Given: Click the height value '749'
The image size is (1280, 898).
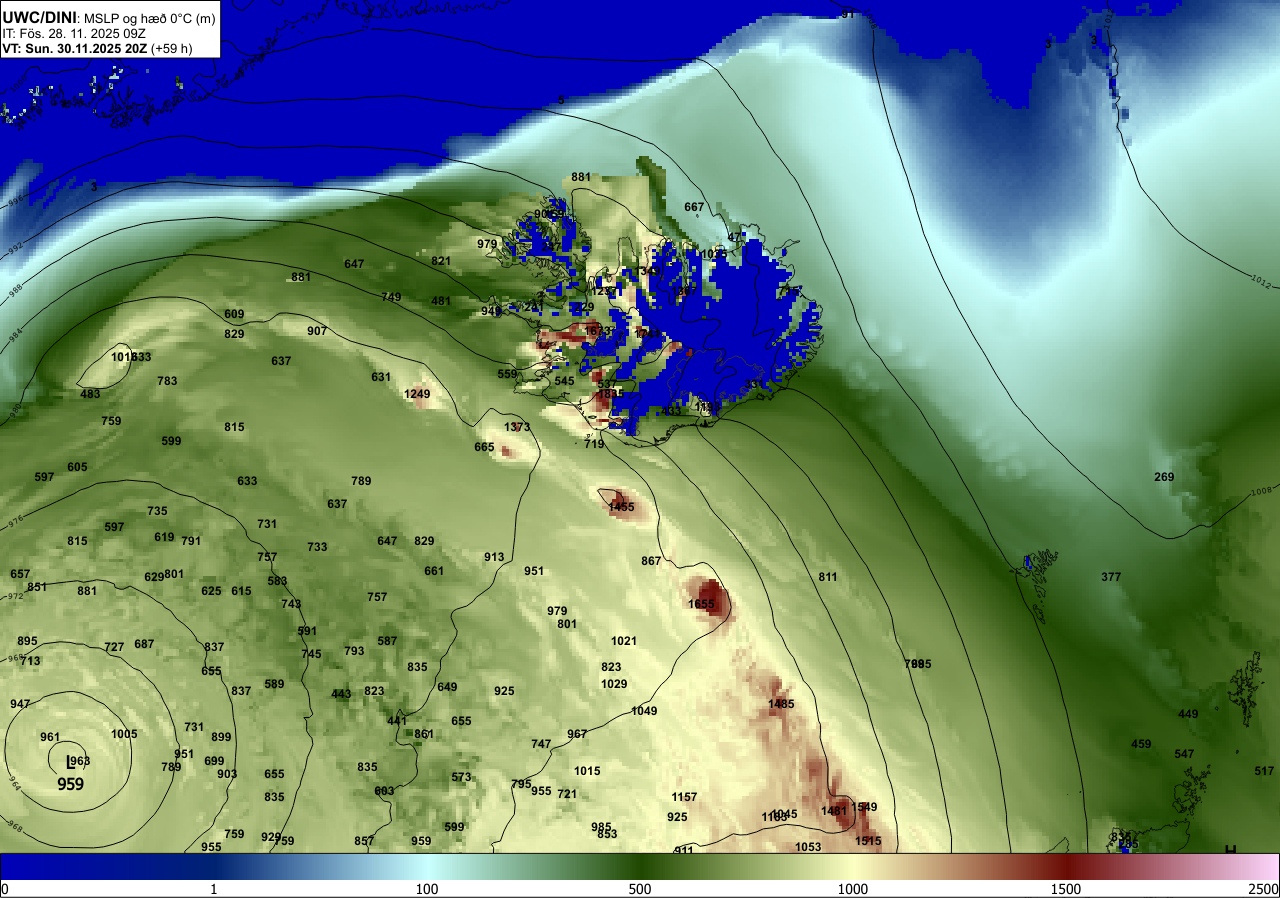Looking at the screenshot, I should pyautogui.click(x=391, y=297).
